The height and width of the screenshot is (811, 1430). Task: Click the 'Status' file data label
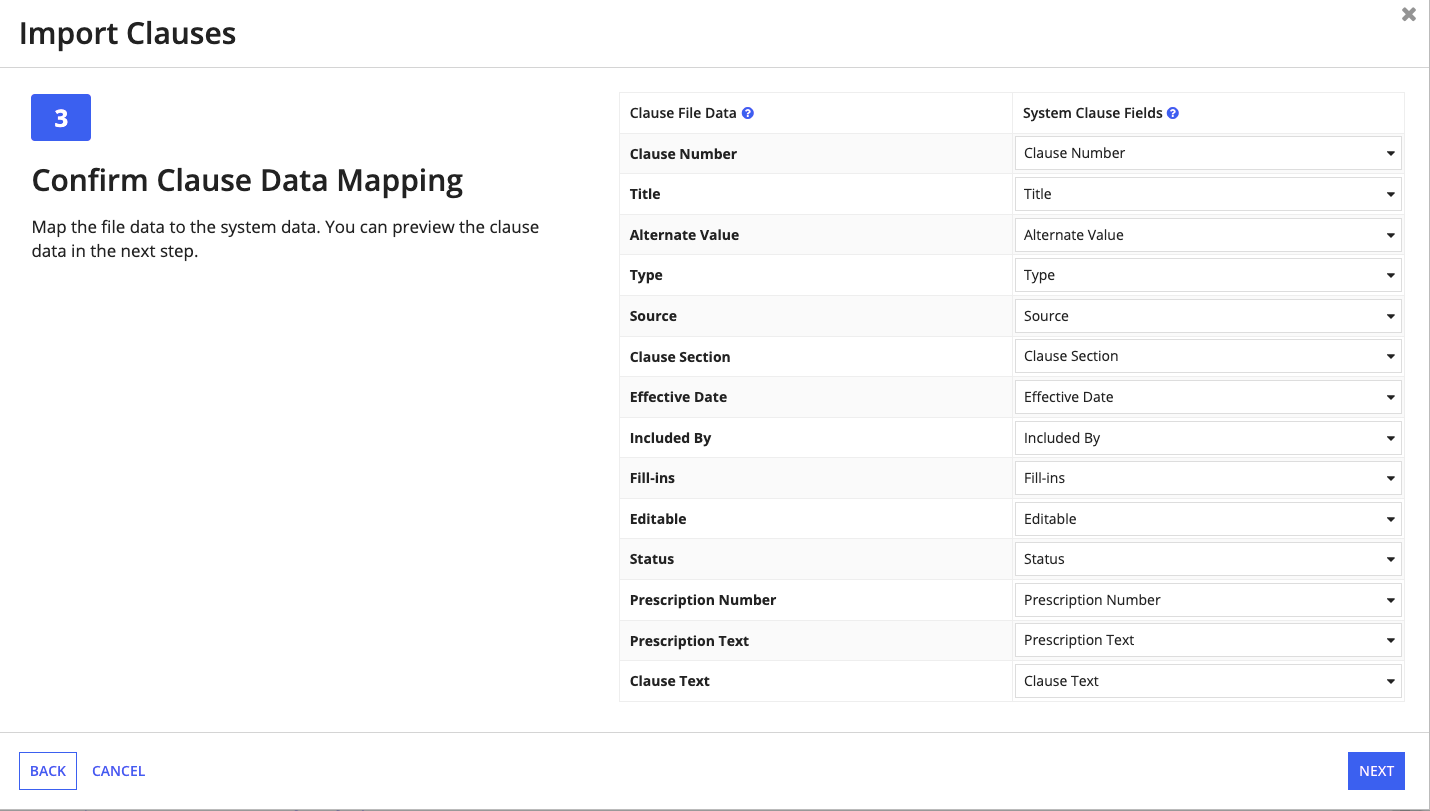point(652,559)
